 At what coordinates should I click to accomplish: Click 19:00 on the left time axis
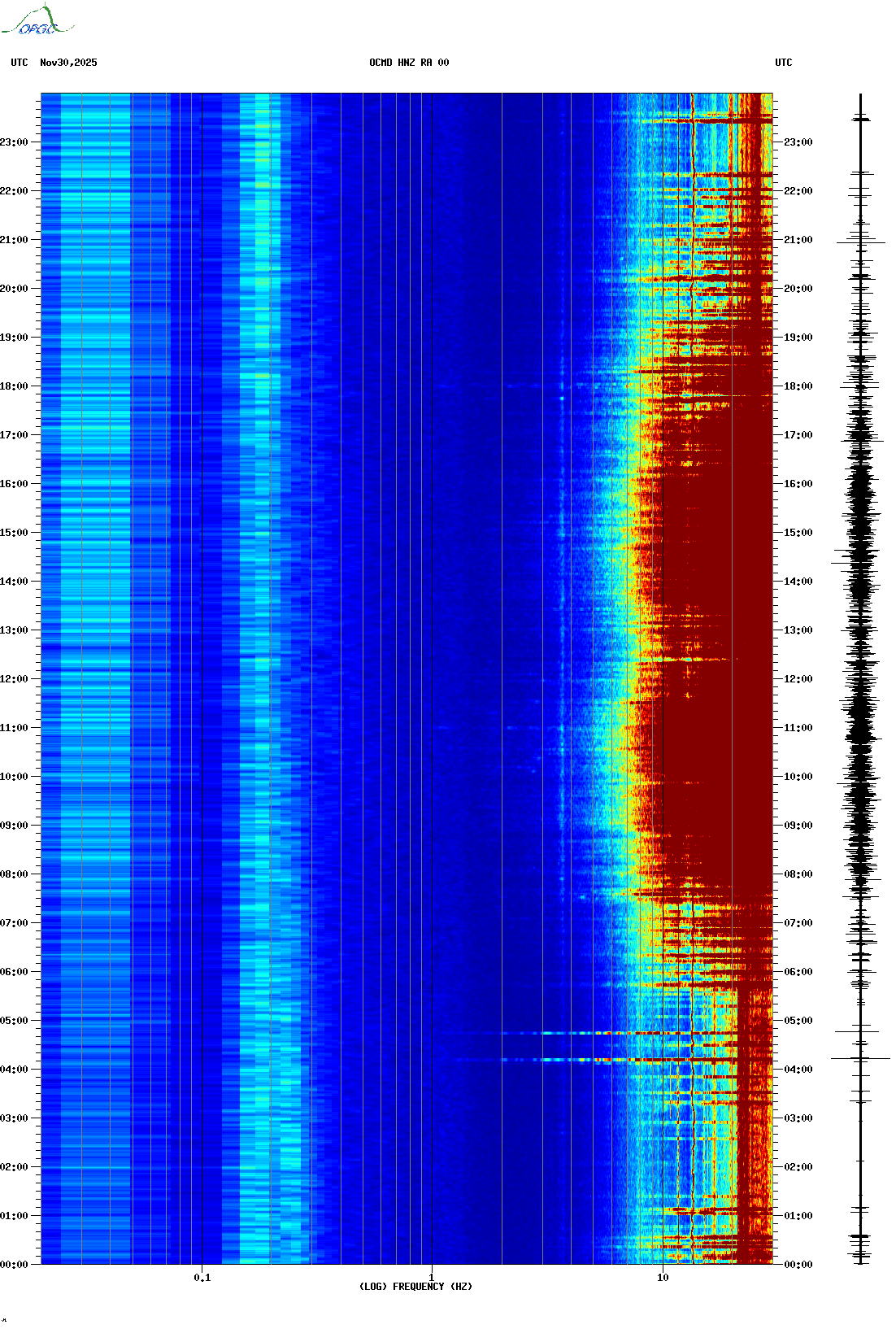tap(14, 338)
